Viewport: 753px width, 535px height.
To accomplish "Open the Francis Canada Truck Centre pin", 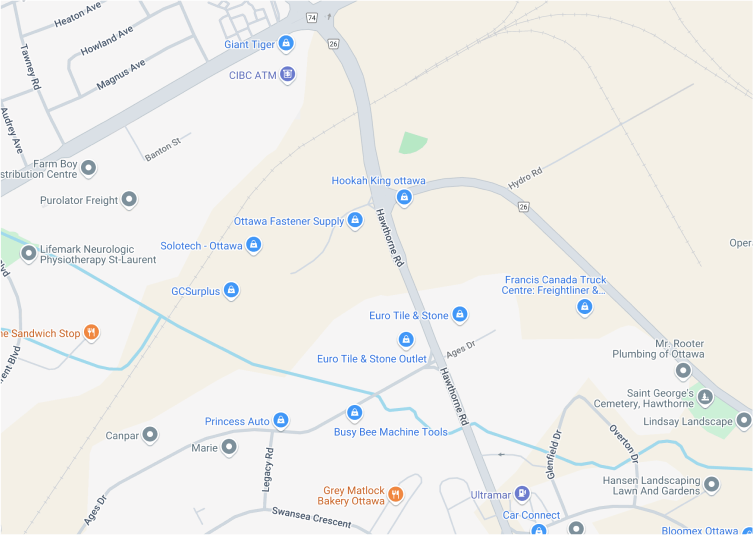I will 584,306.
